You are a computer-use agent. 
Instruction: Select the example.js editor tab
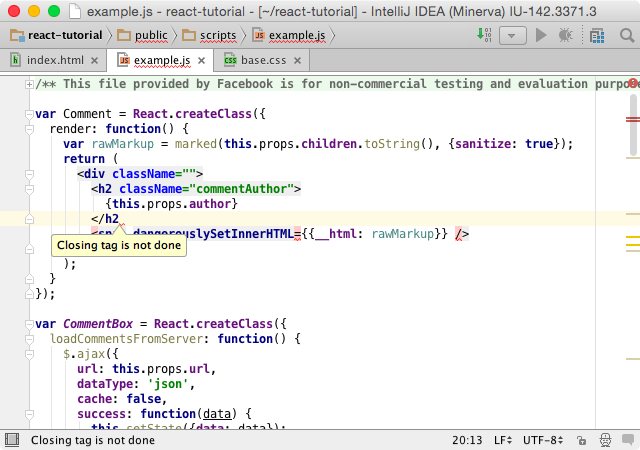(162, 60)
